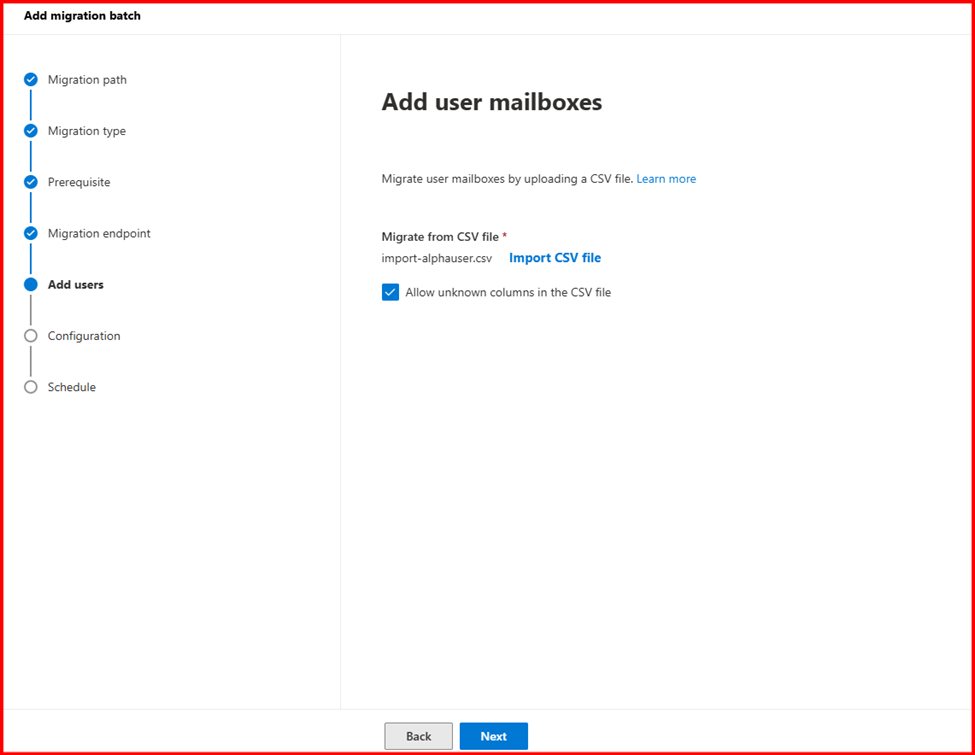Open the Learn more link

[666, 179]
